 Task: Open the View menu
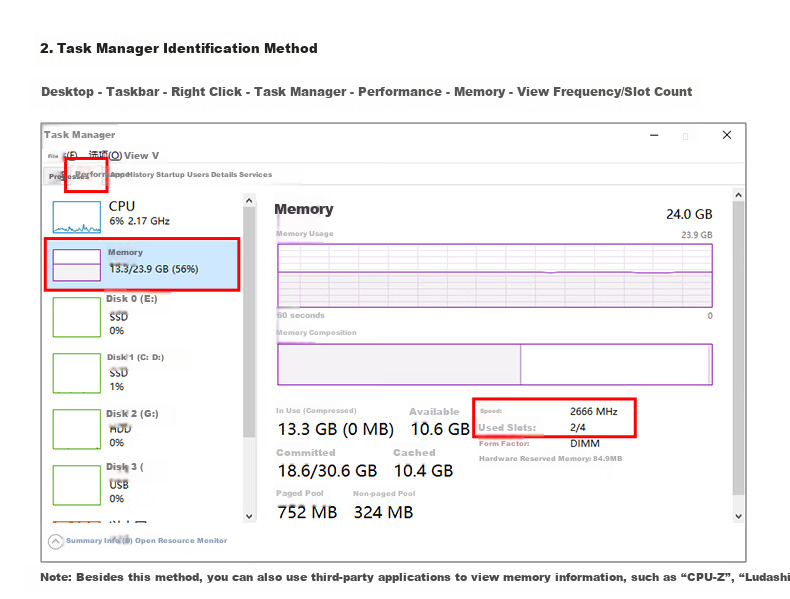point(141,156)
